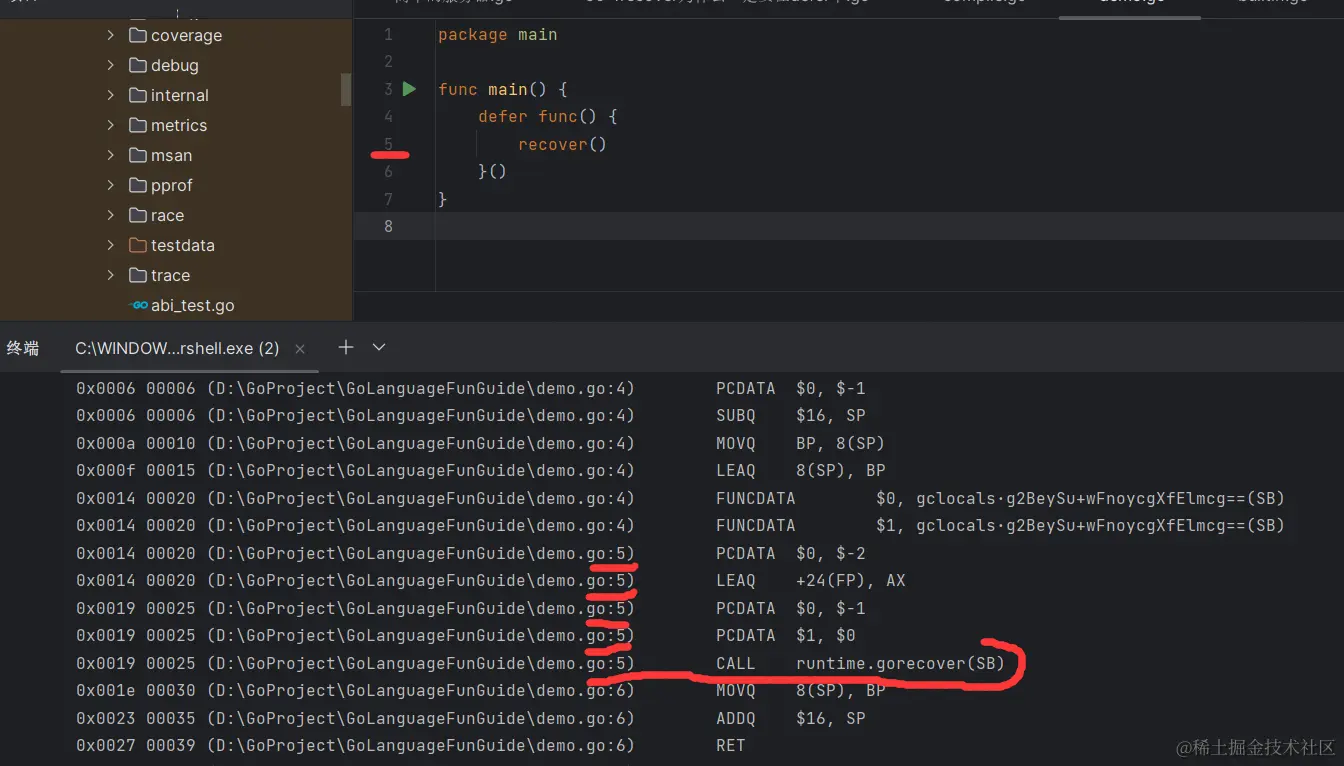Click "CALL runtime.gorecover(SB)" in terminal output
Viewport: 1344px width, 766px height.
pyautogui.click(x=860, y=664)
